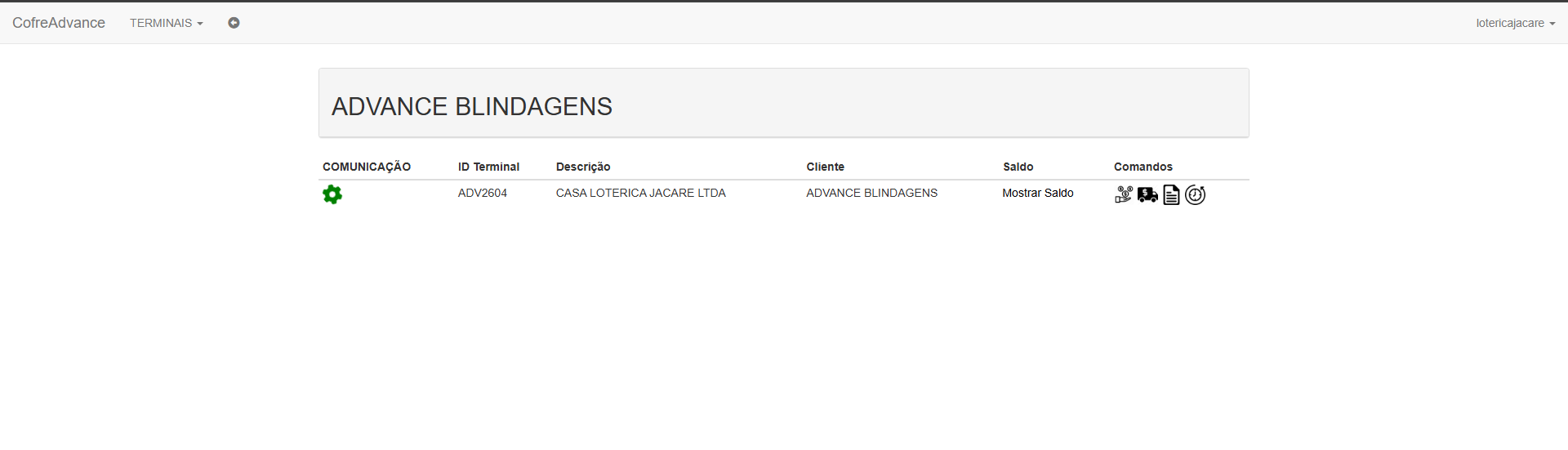Click the hand with coins deposit icon
The image size is (1568, 450).
1124,194
